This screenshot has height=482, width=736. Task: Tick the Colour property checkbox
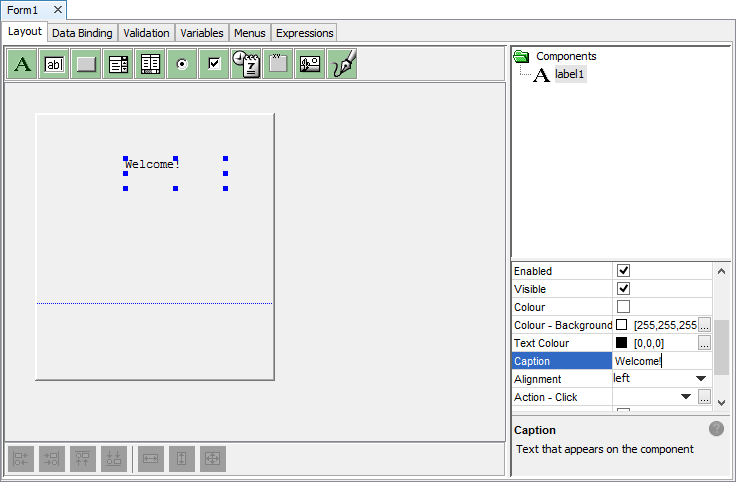(x=624, y=307)
